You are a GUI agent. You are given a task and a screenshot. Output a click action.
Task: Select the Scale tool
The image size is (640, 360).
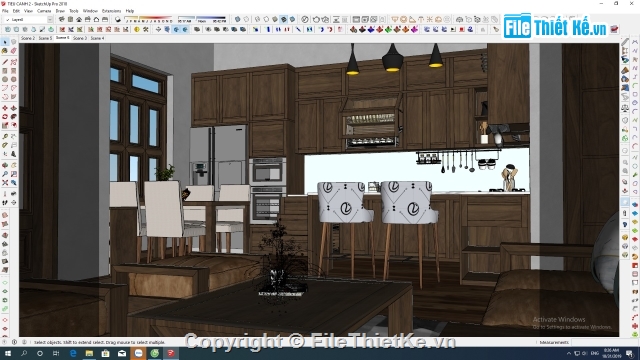[5, 125]
